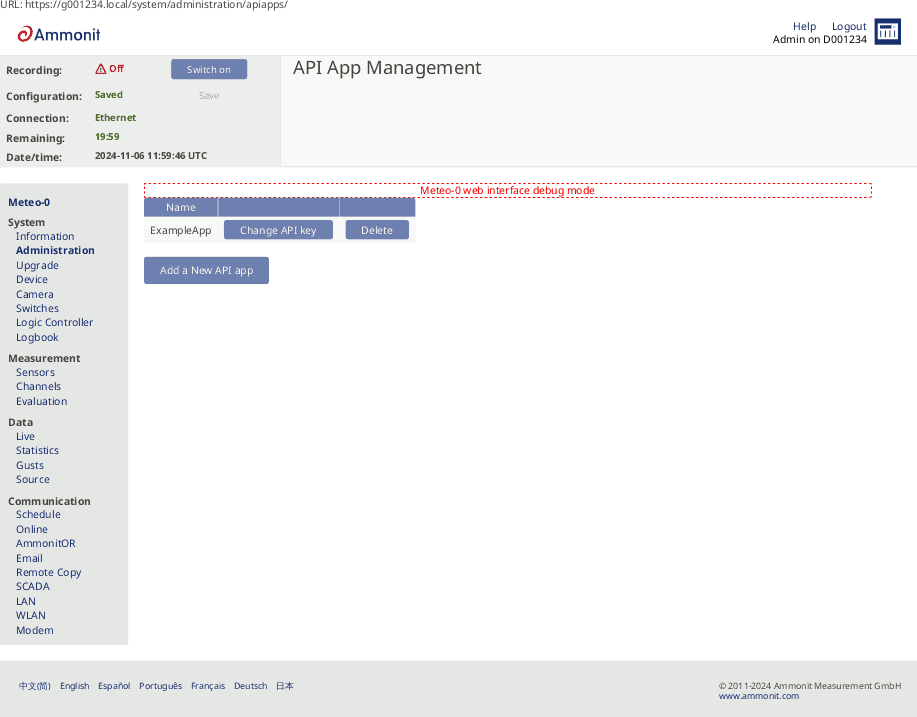Open the Logbook page

pos(37,337)
